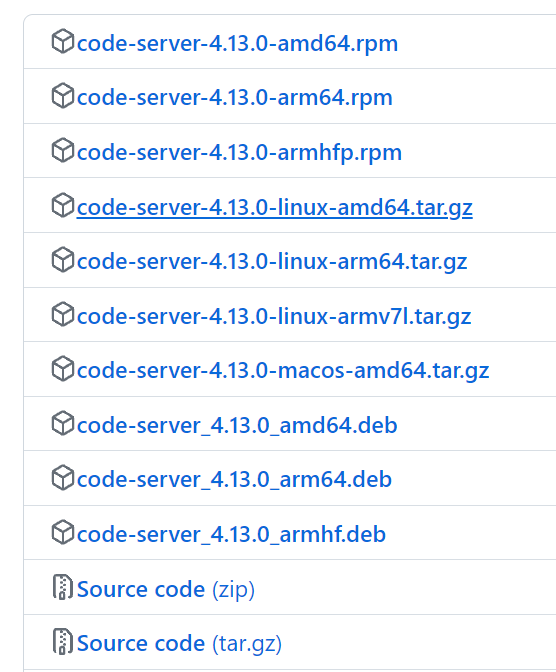The height and width of the screenshot is (672, 556).
Task: Click package icon beside code-server-4.13.0-amd64.rpm
Action: tap(63, 42)
